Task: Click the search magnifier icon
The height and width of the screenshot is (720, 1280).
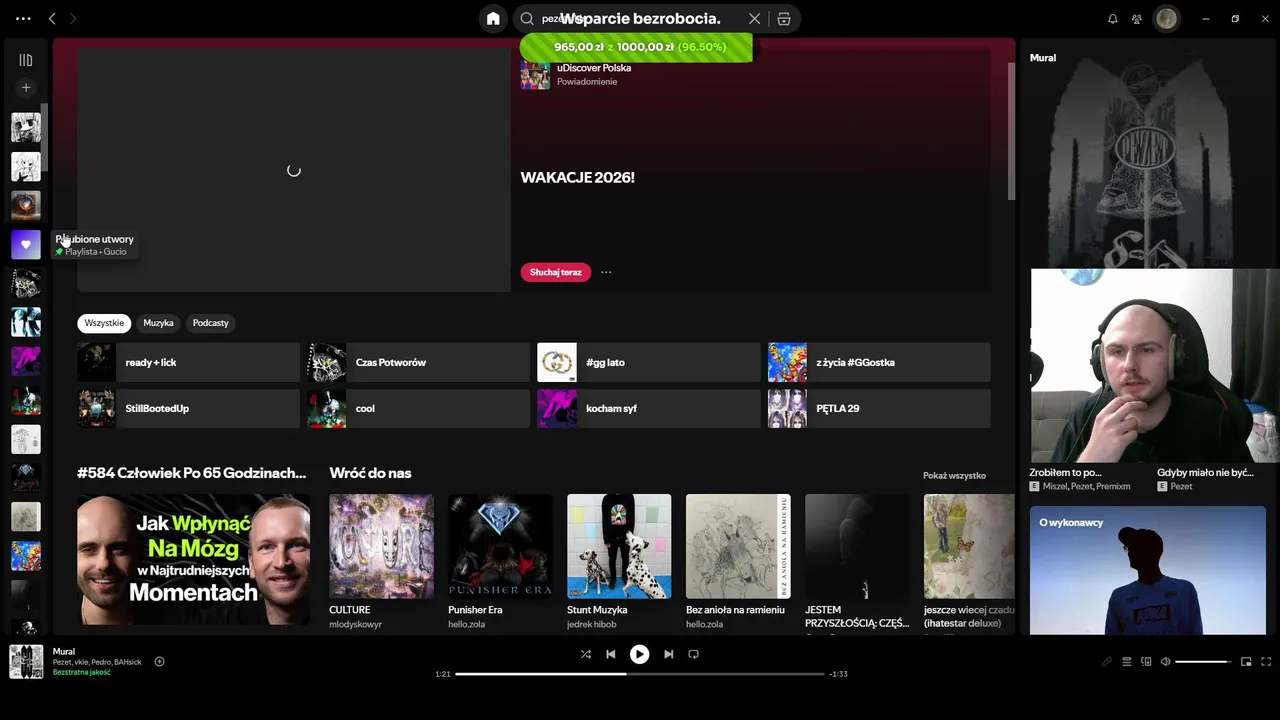Action: click(527, 19)
